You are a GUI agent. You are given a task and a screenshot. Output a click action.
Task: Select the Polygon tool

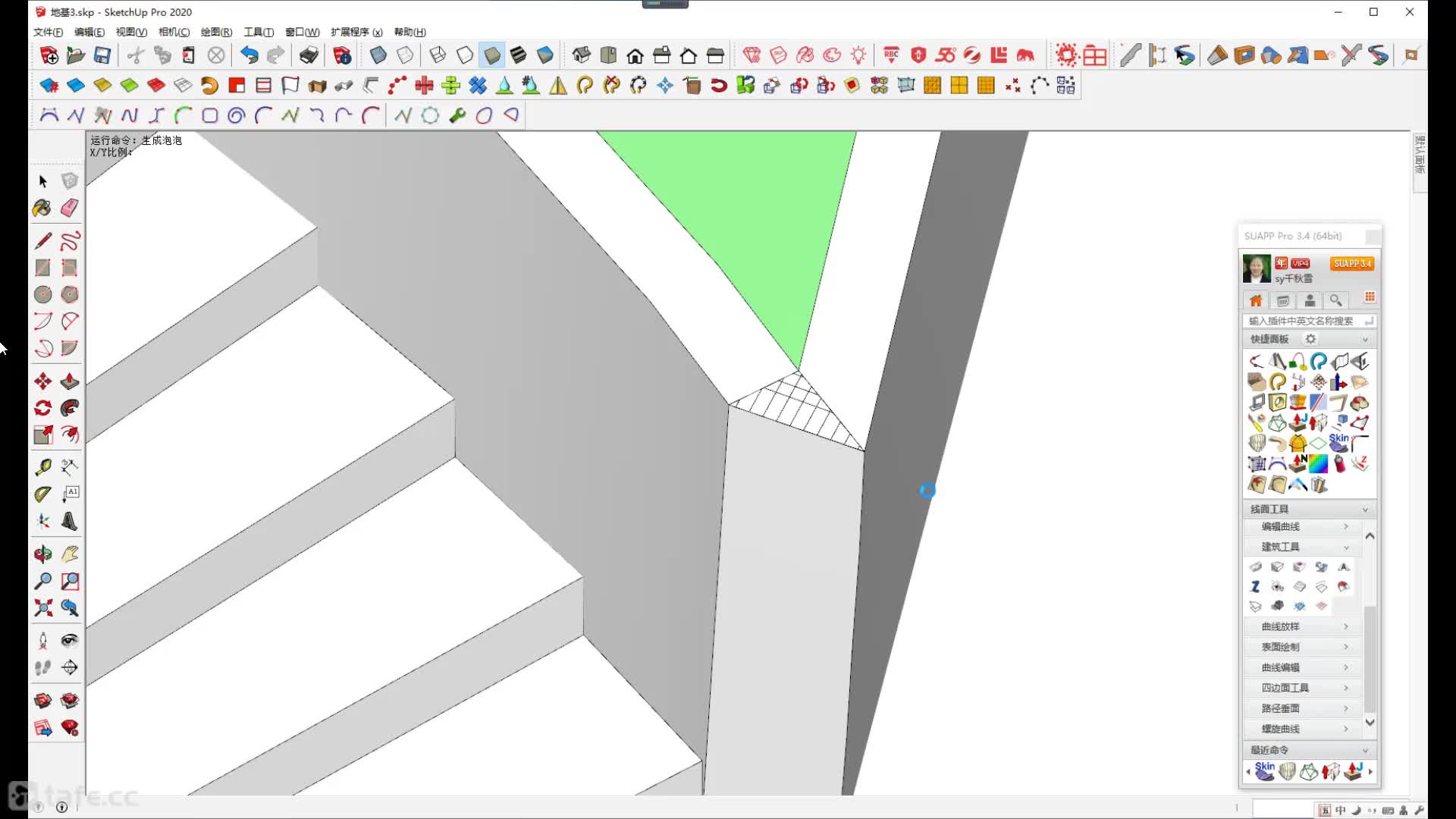pyautogui.click(x=70, y=294)
